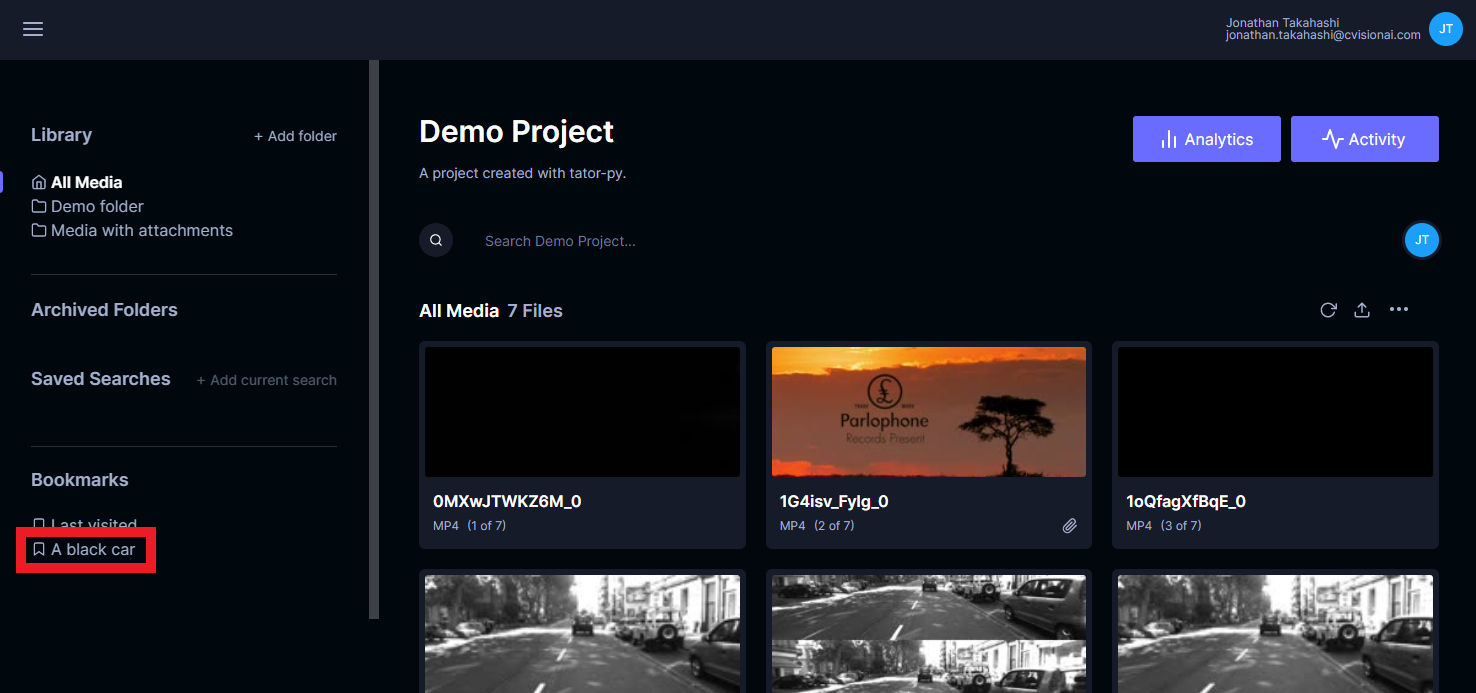Click the 1oQfagXfBqE_0 file name
Viewport: 1476px width, 693px height.
coord(1186,502)
